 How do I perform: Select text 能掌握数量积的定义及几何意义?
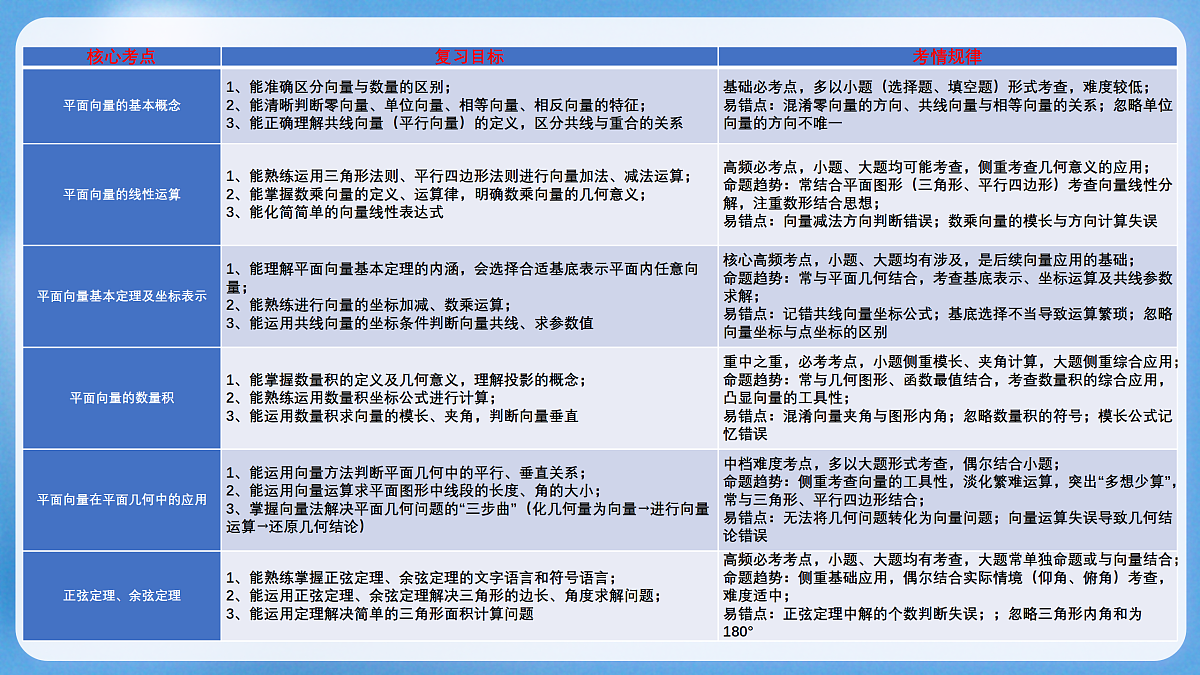click(x=352, y=380)
